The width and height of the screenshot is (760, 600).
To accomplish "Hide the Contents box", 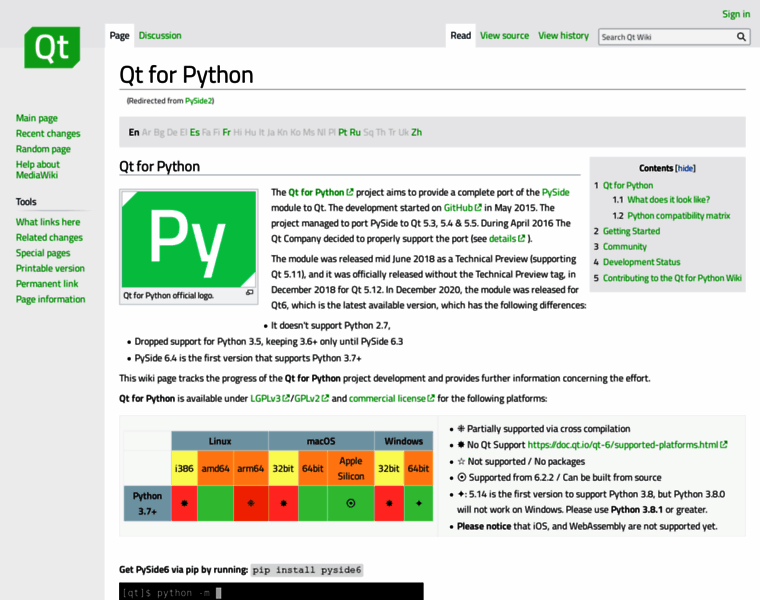I will pyautogui.click(x=685, y=168).
